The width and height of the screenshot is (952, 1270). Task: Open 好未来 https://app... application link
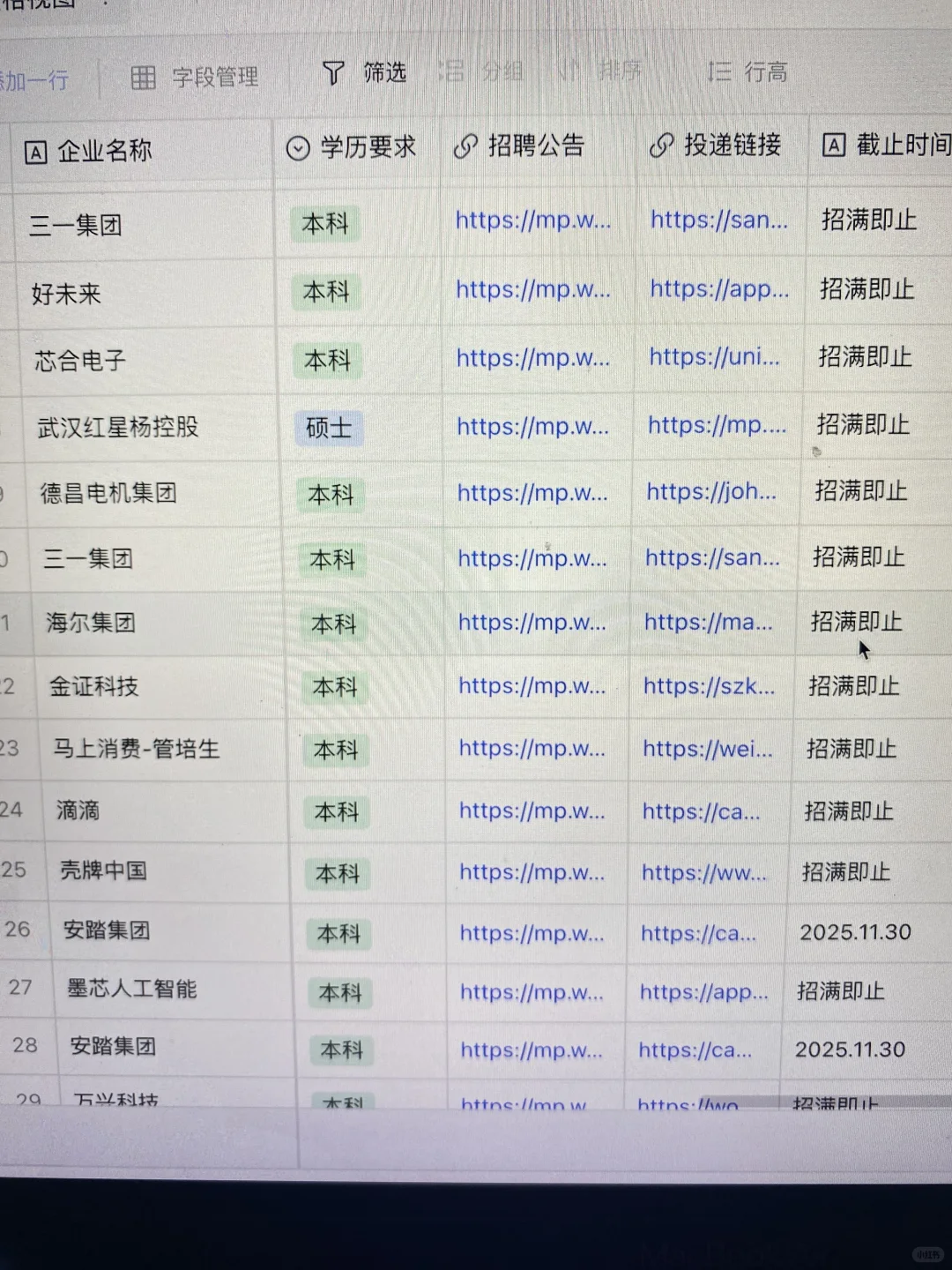click(x=719, y=288)
